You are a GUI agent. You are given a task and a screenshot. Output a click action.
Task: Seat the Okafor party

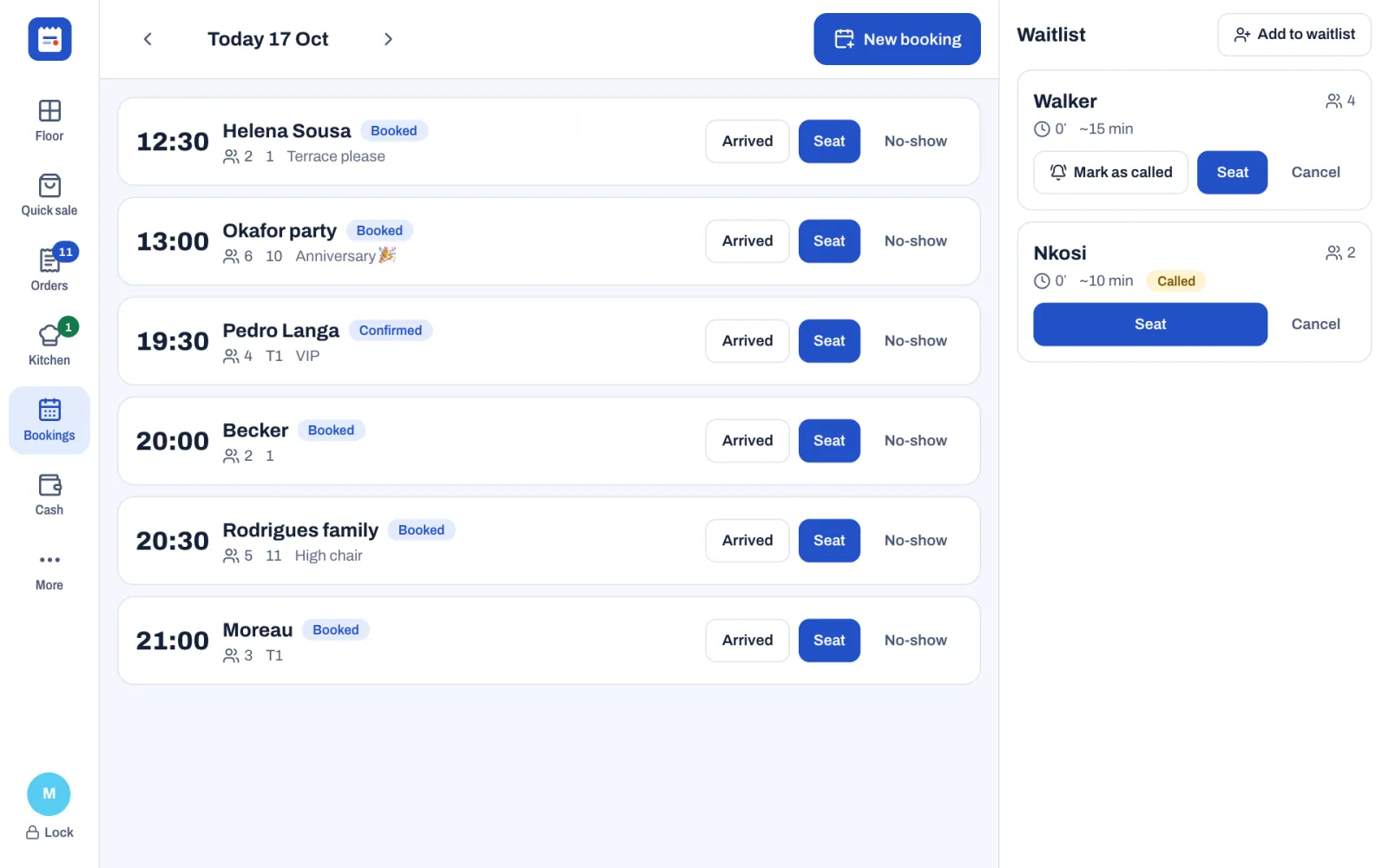tap(829, 241)
